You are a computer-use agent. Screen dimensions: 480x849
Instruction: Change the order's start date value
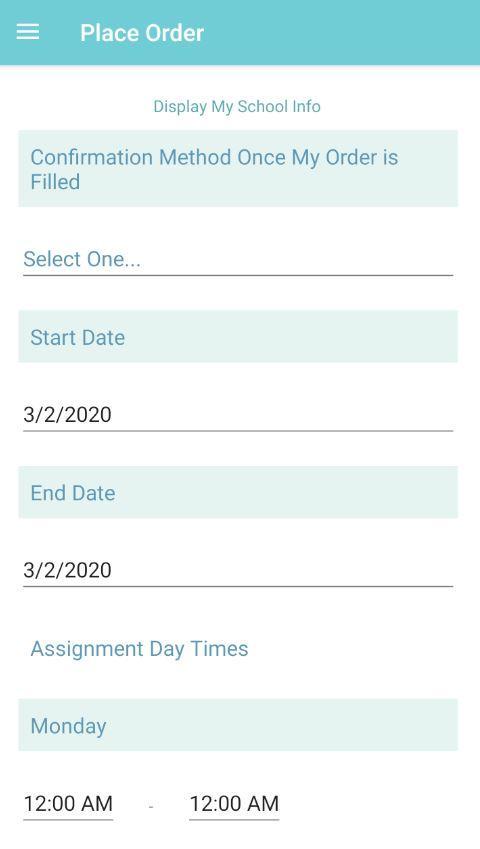238,415
